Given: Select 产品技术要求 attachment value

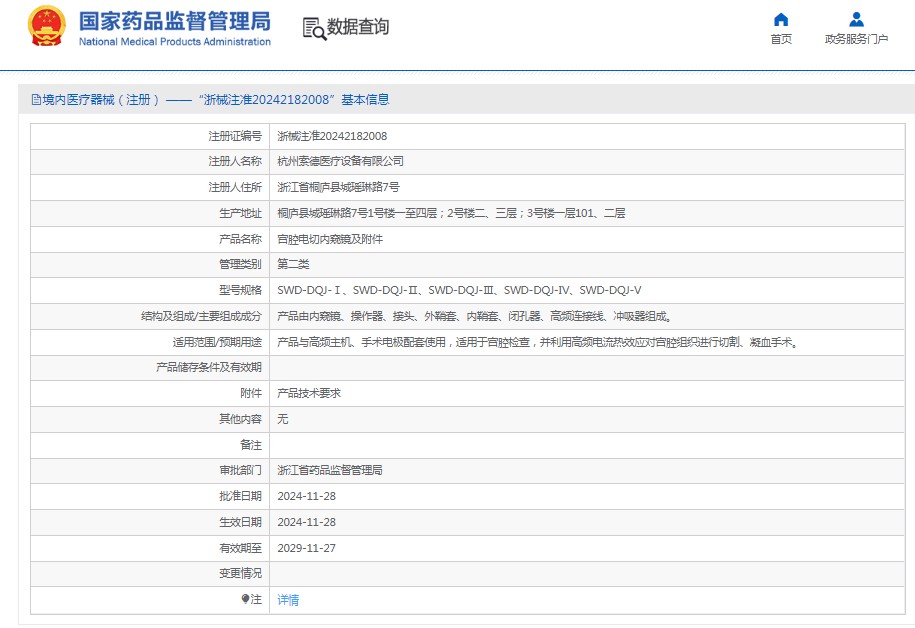Looking at the screenshot, I should tap(309, 393).
